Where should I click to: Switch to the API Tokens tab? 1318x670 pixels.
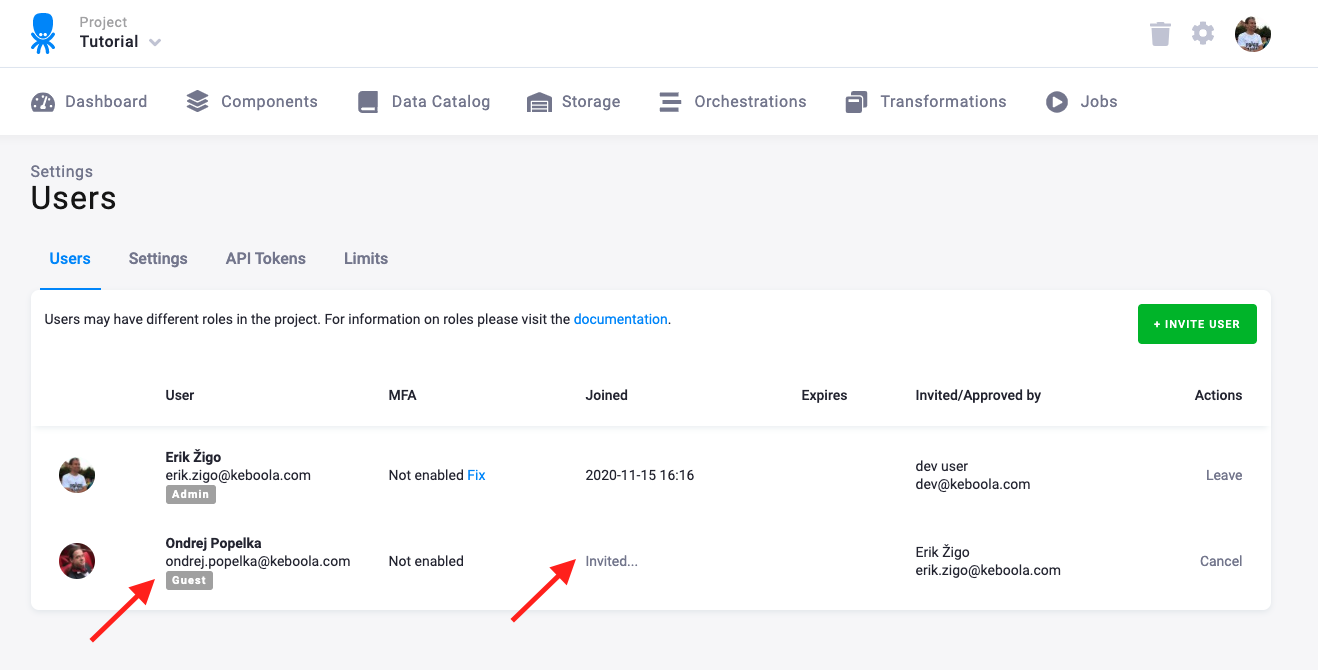[x=266, y=259]
